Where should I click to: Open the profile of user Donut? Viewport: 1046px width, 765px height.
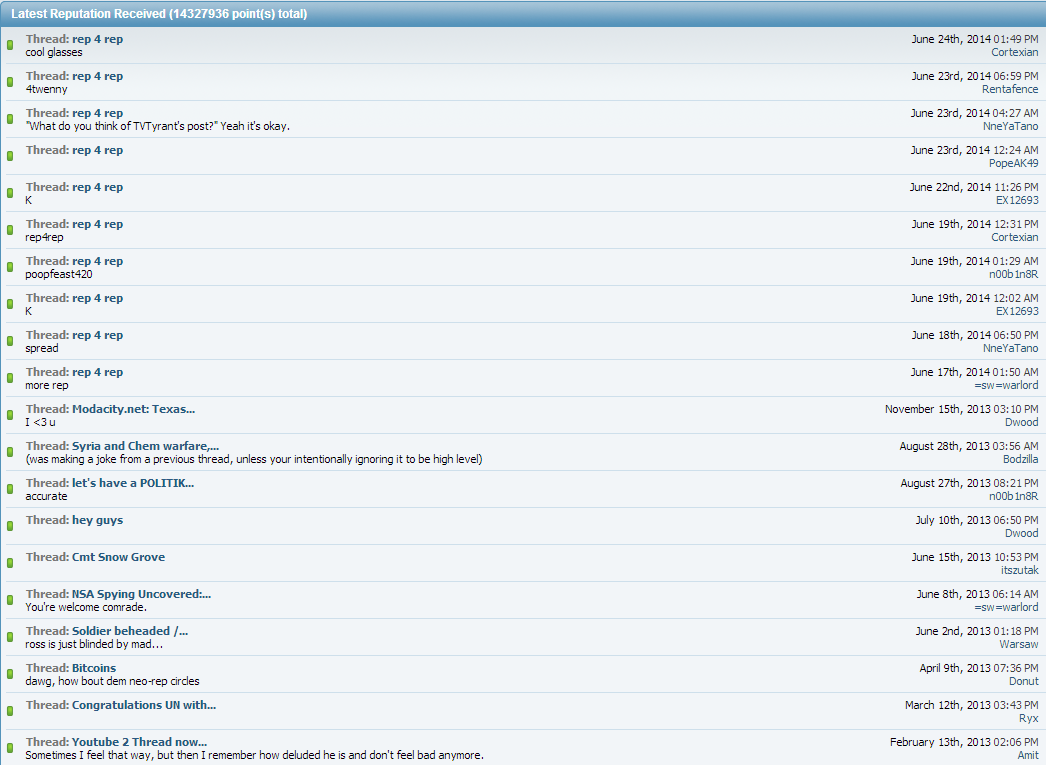(x=1023, y=681)
